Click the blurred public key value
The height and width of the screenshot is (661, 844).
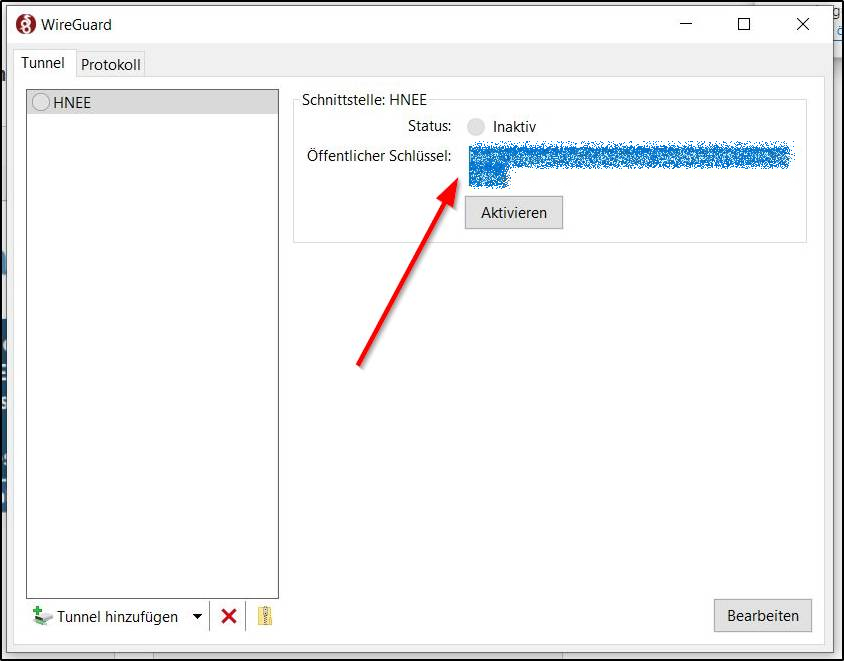pos(630,158)
